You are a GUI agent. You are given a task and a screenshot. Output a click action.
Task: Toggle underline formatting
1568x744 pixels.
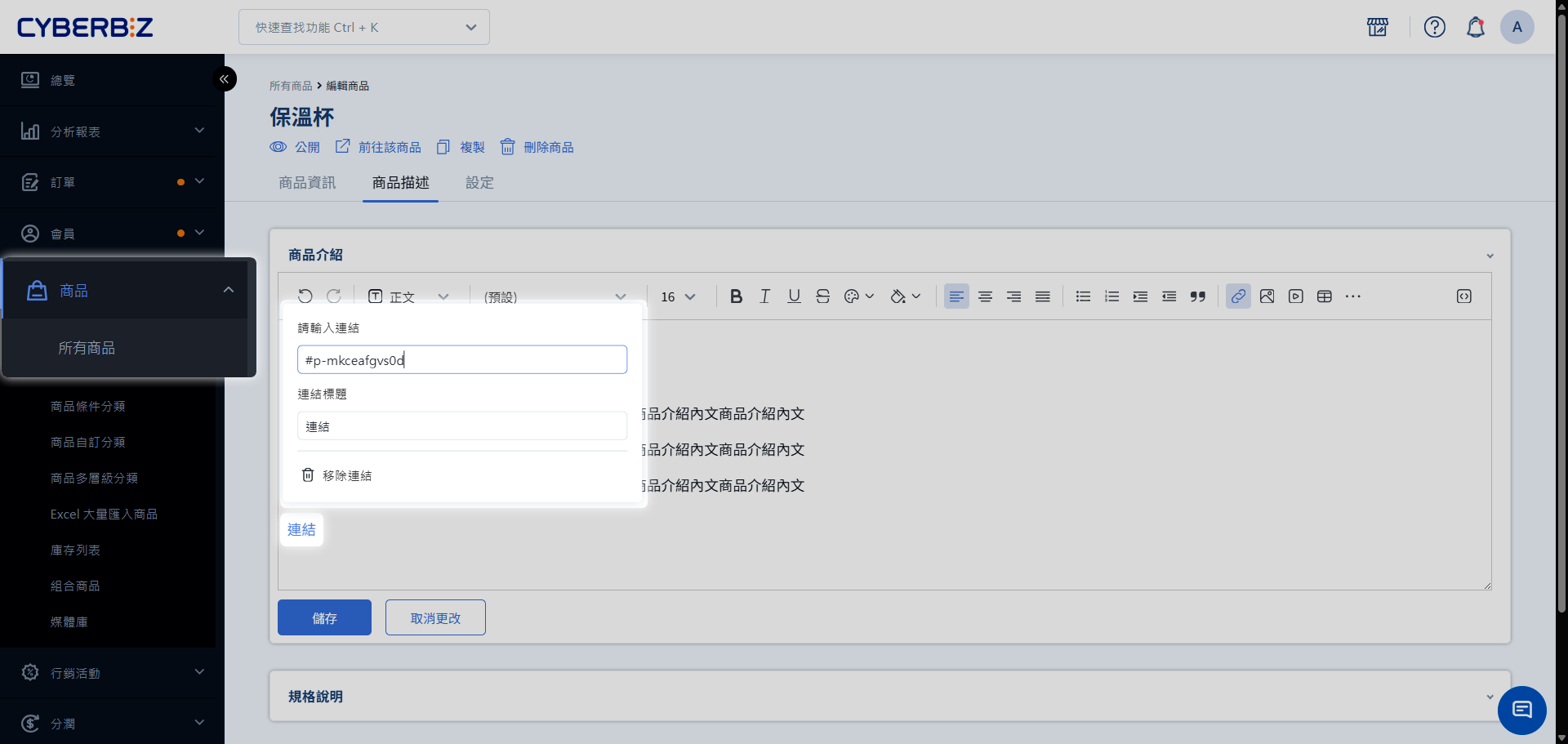794,296
